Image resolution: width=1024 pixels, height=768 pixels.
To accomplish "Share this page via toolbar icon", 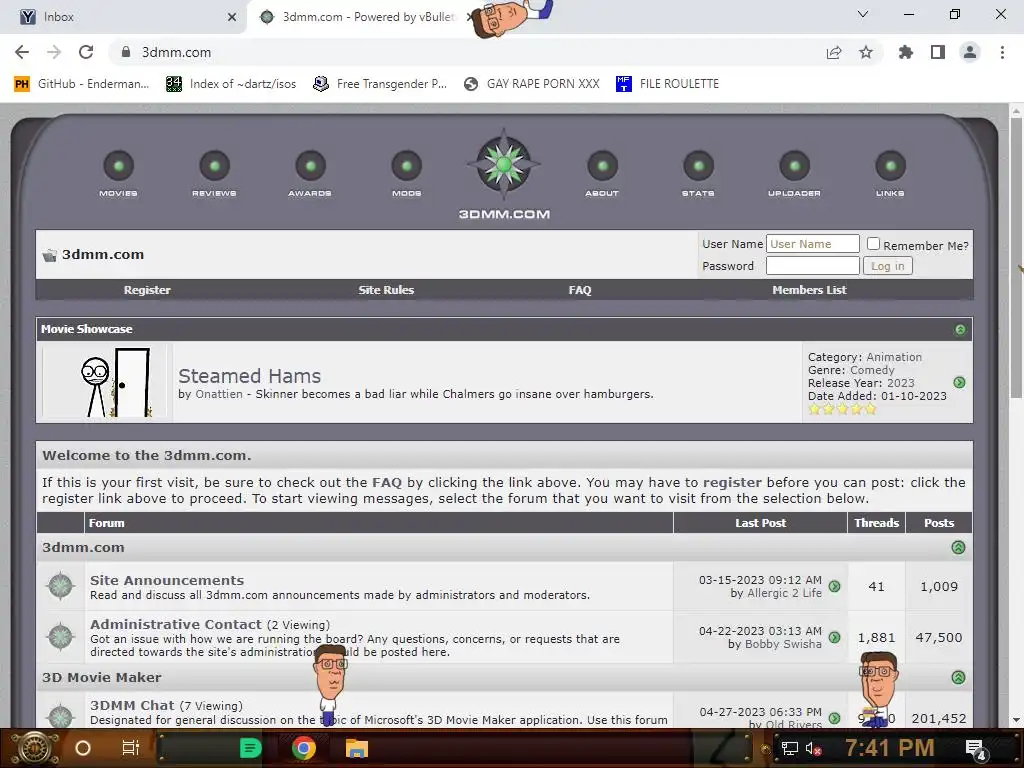I will [x=834, y=52].
